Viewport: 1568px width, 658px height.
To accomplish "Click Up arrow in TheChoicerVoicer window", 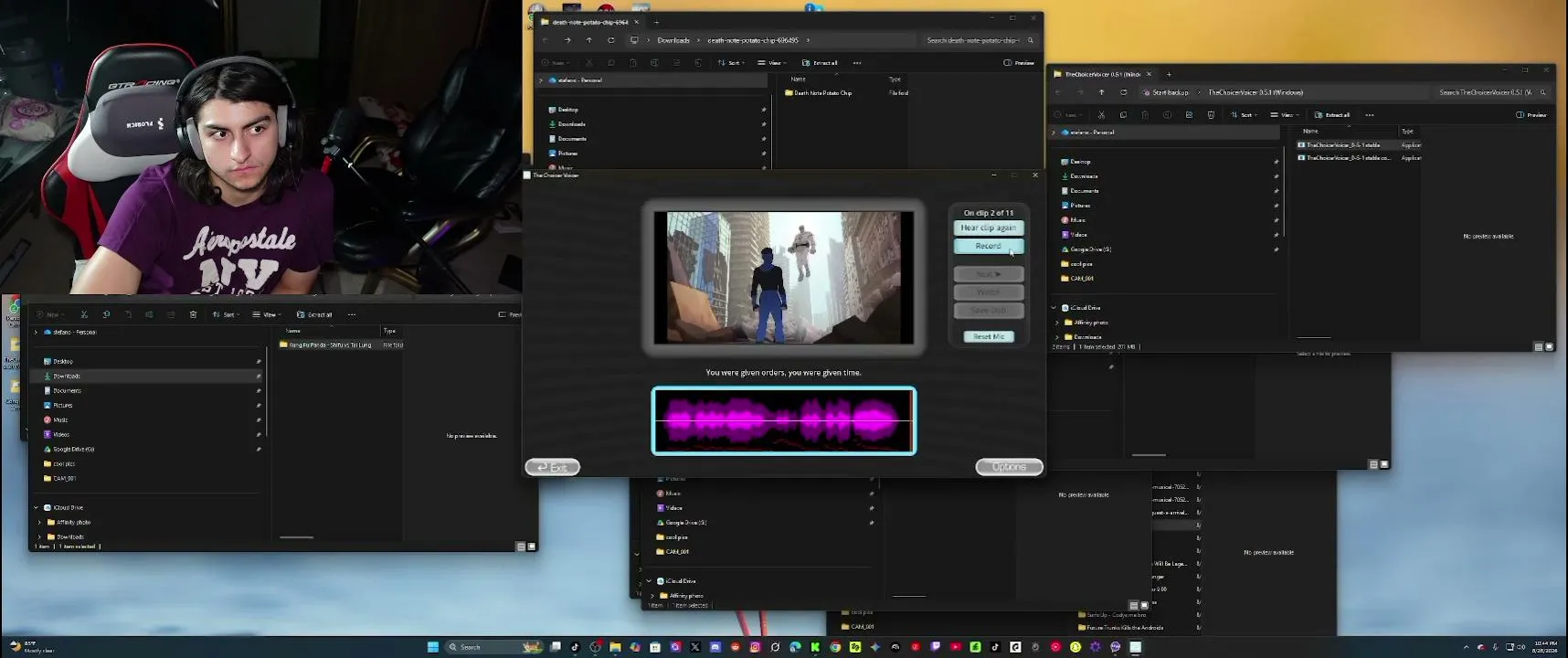I will click(x=1102, y=92).
